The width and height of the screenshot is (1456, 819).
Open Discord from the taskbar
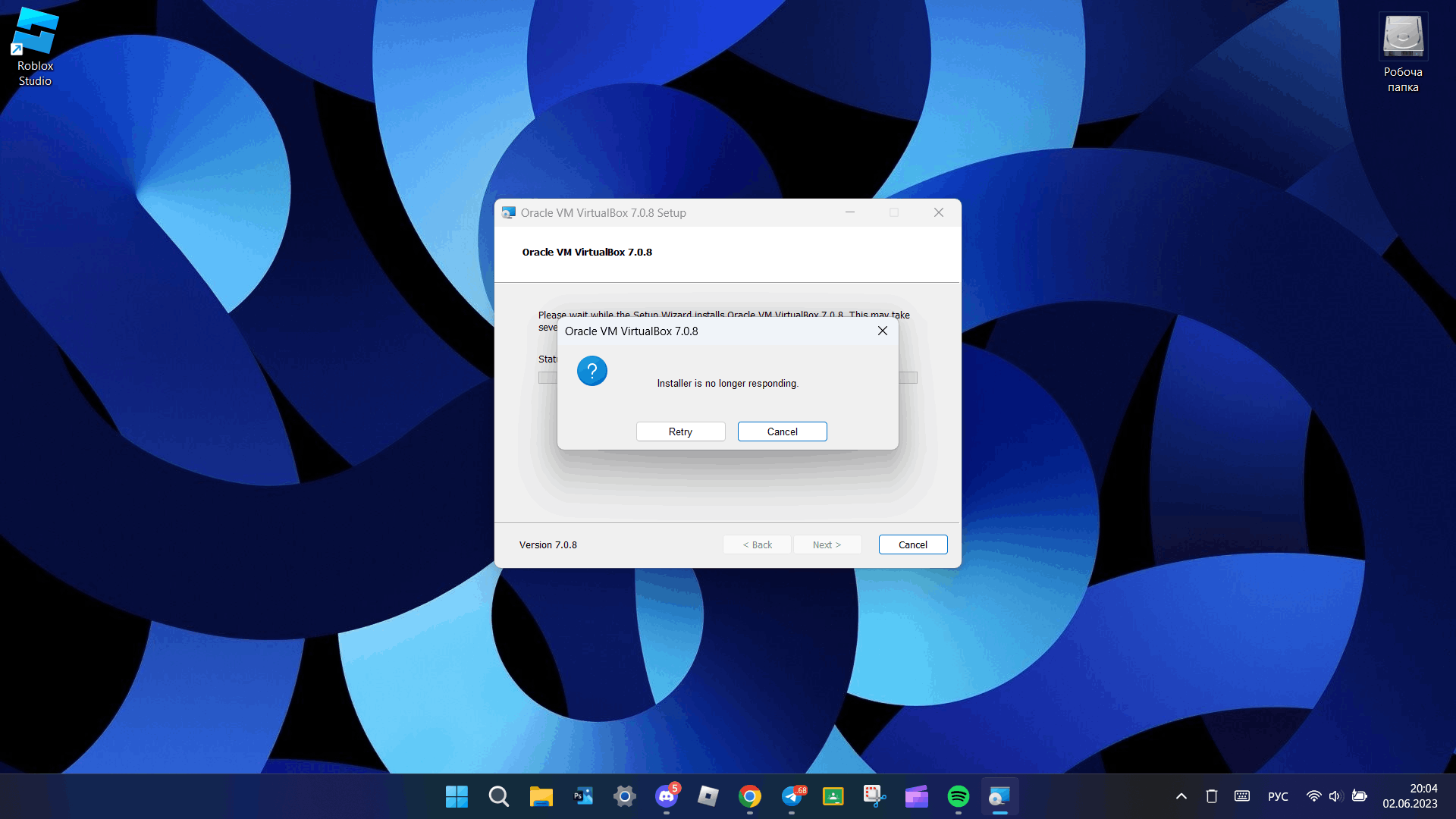667,796
